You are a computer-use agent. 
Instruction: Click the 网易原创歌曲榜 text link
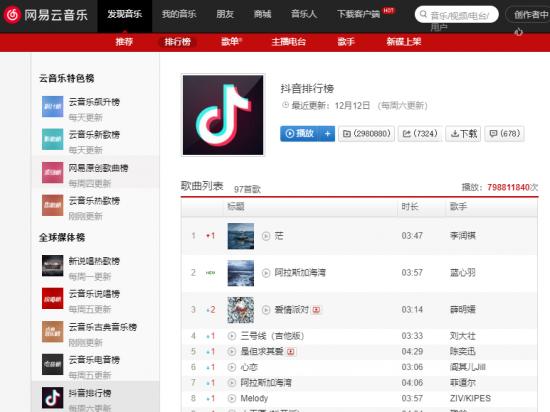point(98,168)
